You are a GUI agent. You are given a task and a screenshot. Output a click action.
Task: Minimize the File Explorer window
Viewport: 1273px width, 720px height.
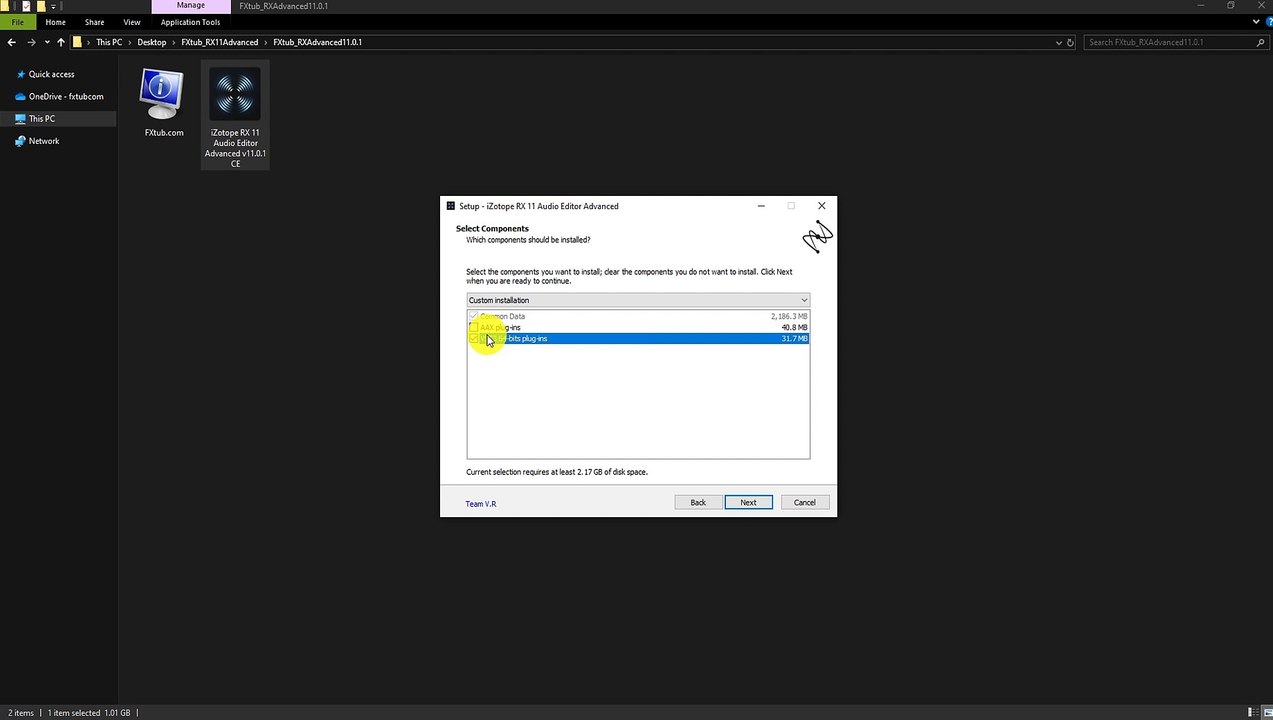[1202, 5]
